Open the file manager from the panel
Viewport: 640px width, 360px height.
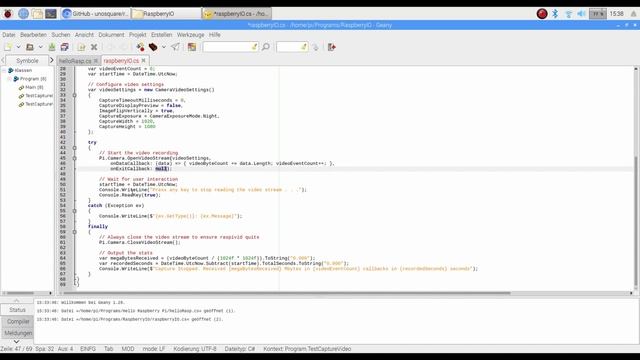click(x=37, y=14)
